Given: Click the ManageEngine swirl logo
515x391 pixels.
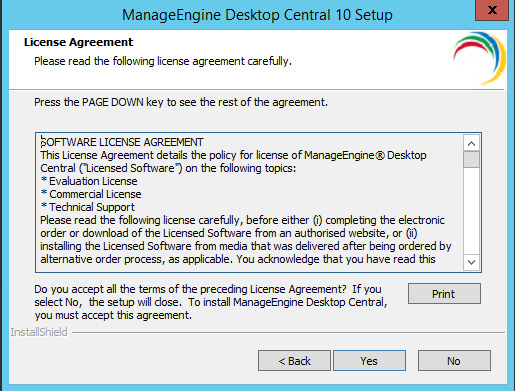Looking at the screenshot, I should [x=479, y=58].
